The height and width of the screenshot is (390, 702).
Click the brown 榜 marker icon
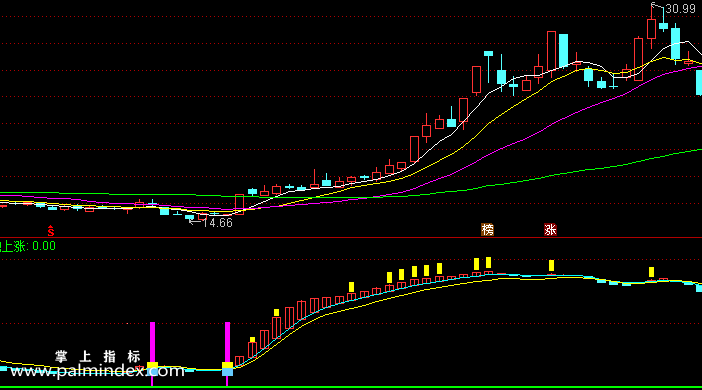pos(487,230)
